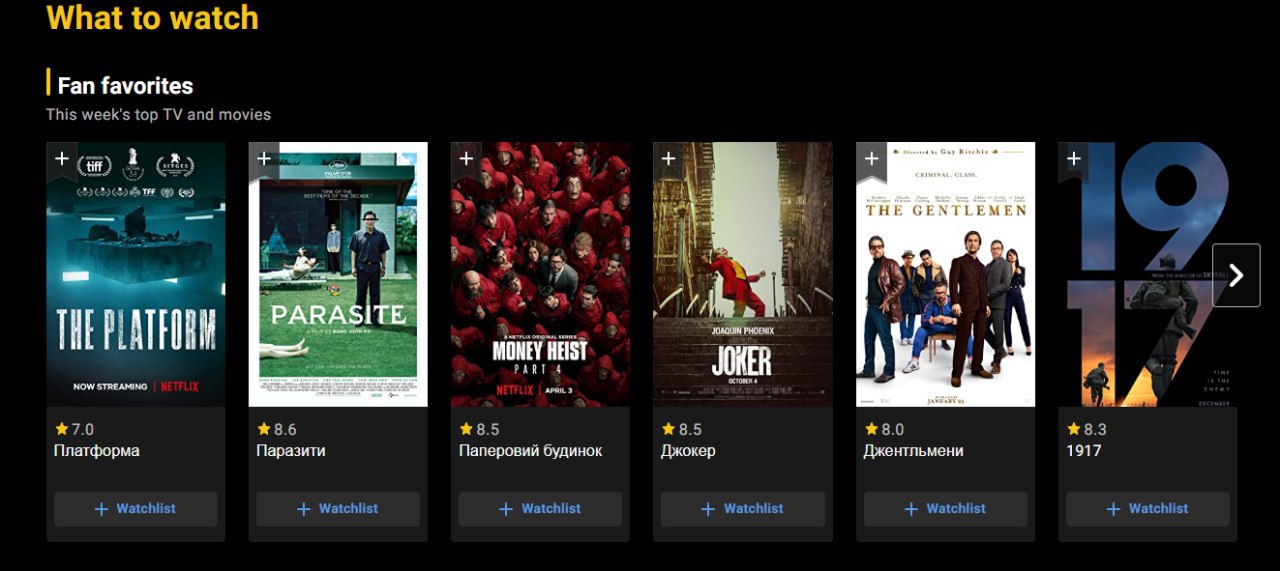
Task: Add Паперовий будинок to Watchlist button
Action: pyautogui.click(x=540, y=509)
